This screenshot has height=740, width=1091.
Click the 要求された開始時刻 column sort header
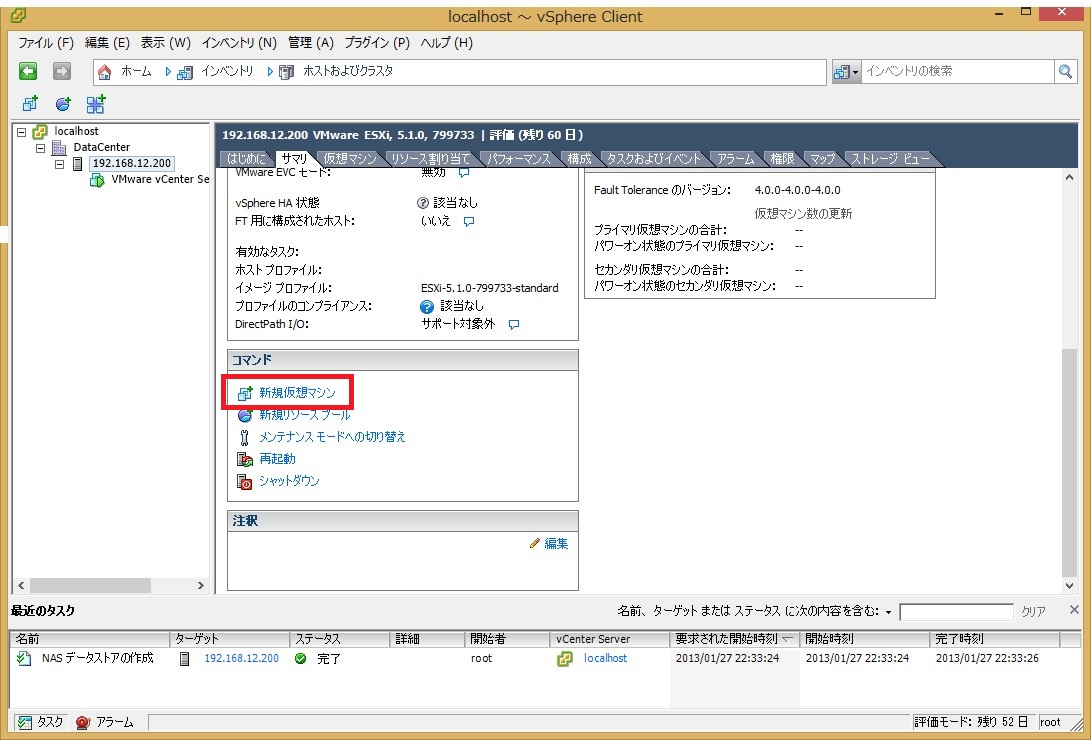pos(735,638)
